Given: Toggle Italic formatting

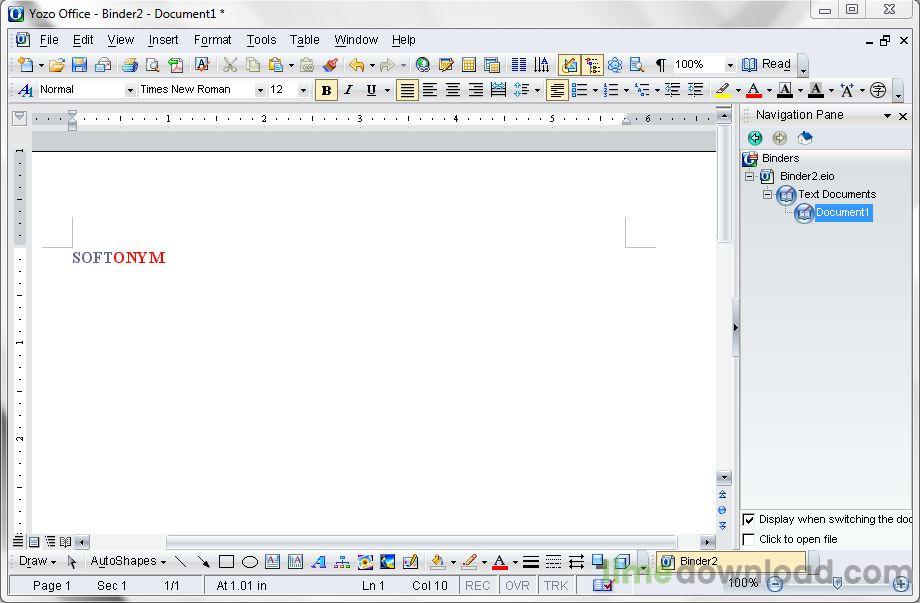Looking at the screenshot, I should pos(349,90).
